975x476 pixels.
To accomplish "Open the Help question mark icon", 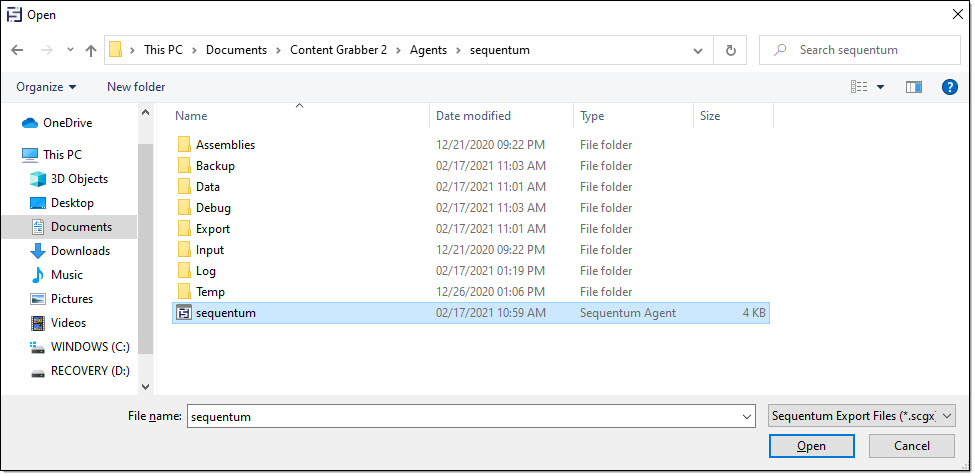I will click(950, 87).
